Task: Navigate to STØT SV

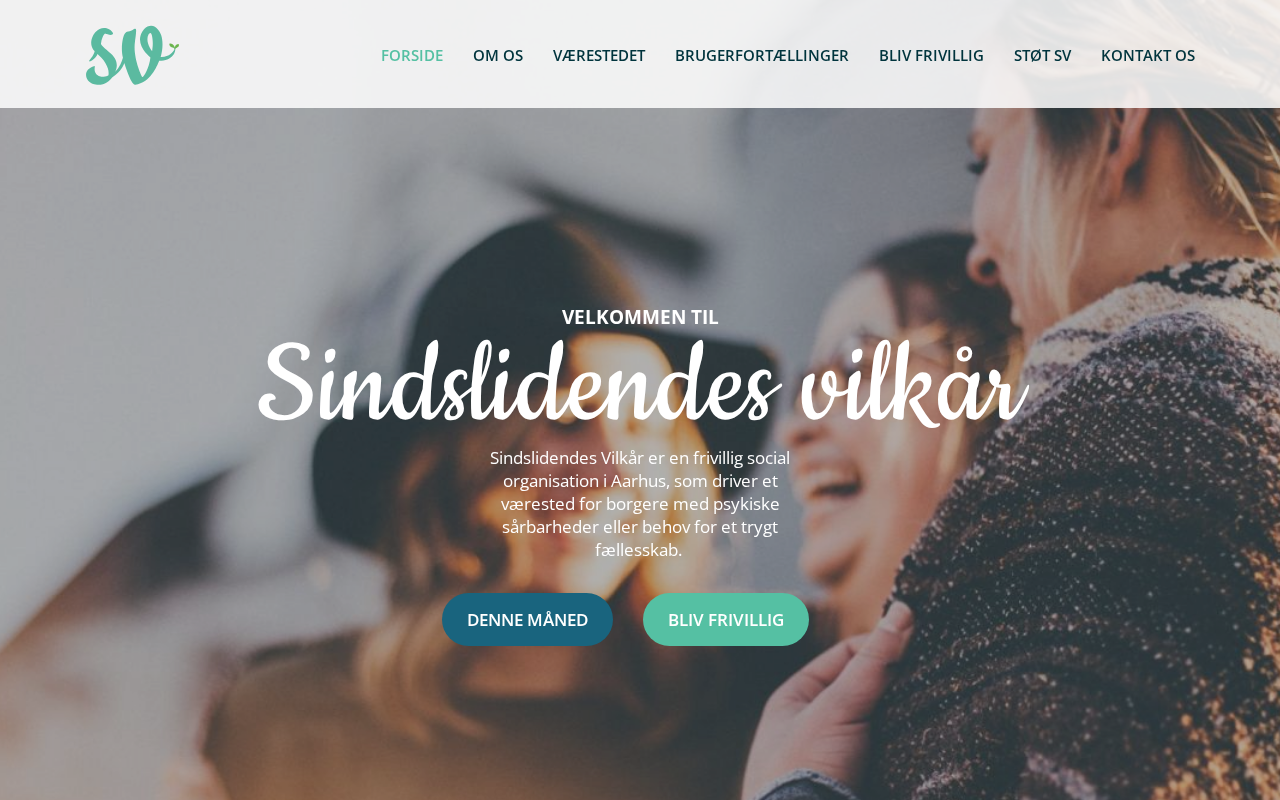Action: (1042, 55)
